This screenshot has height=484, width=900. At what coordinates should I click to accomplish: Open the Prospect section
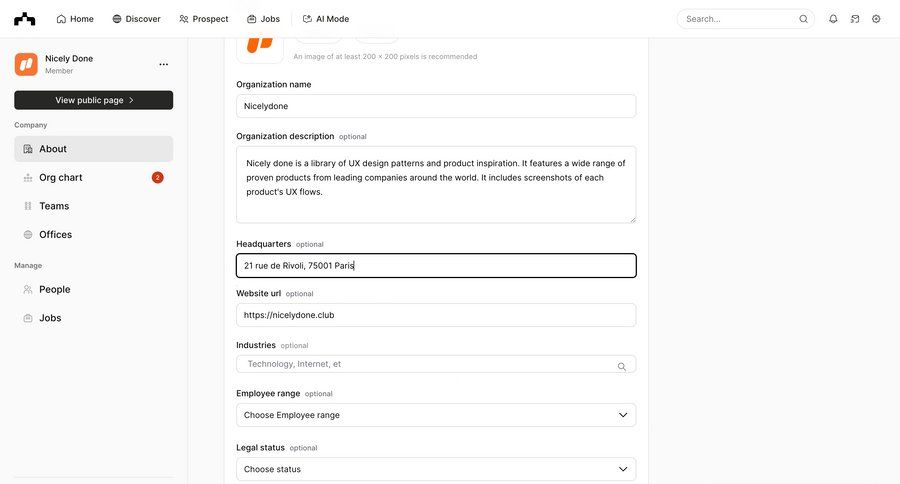pos(204,19)
